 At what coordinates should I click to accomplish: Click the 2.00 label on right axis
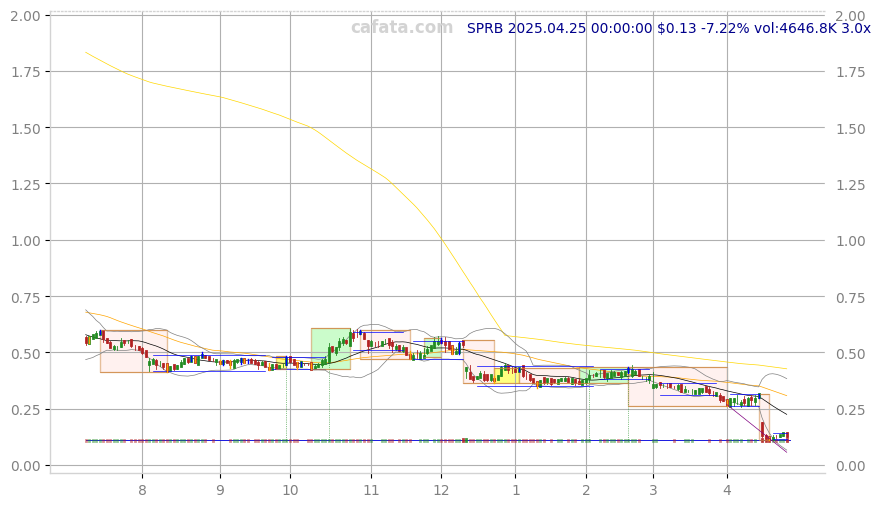click(851, 16)
